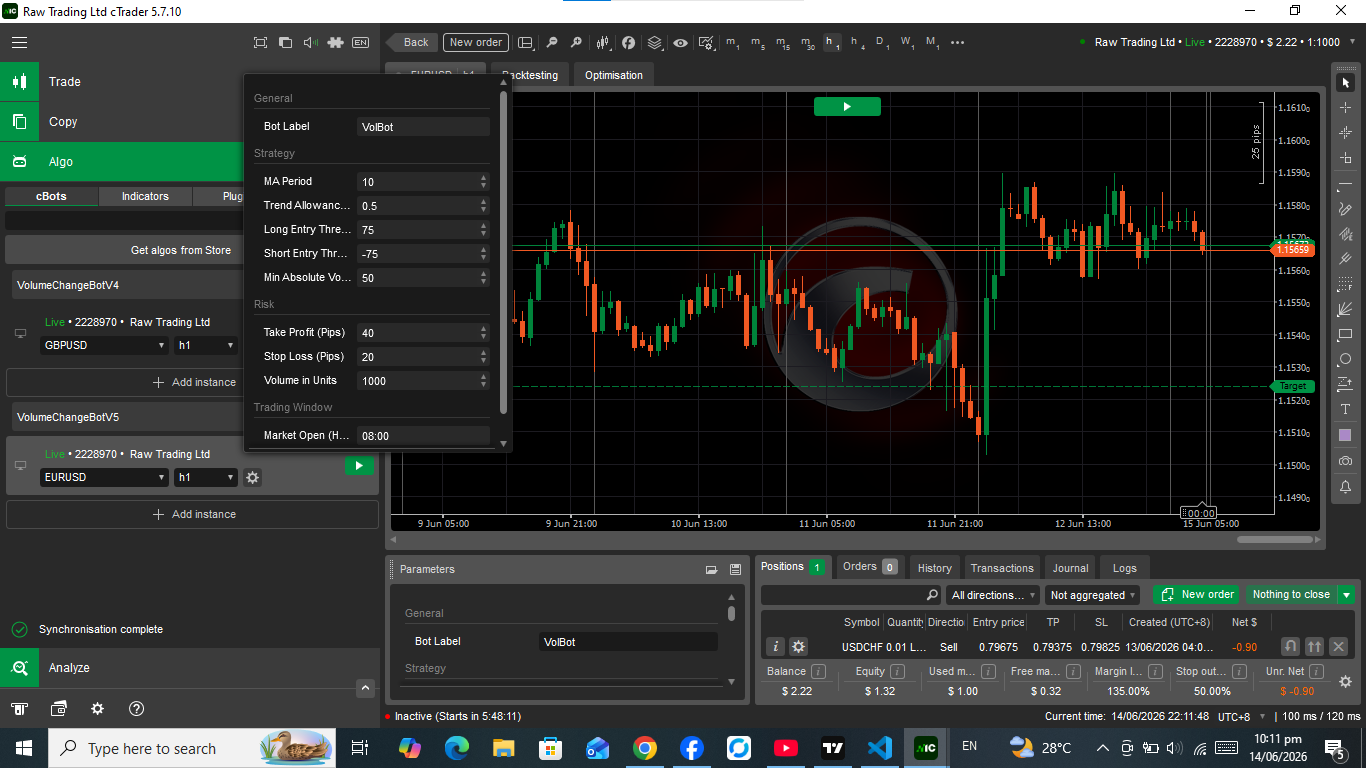Reverse the USDCHF position
Viewport: 1366px width, 768px height.
tap(1291, 647)
